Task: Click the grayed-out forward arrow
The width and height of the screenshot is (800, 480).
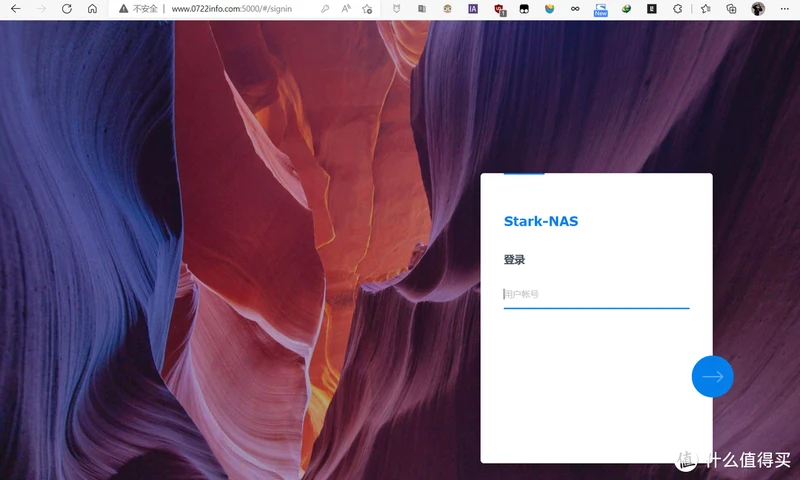Action: pyautogui.click(x=41, y=9)
